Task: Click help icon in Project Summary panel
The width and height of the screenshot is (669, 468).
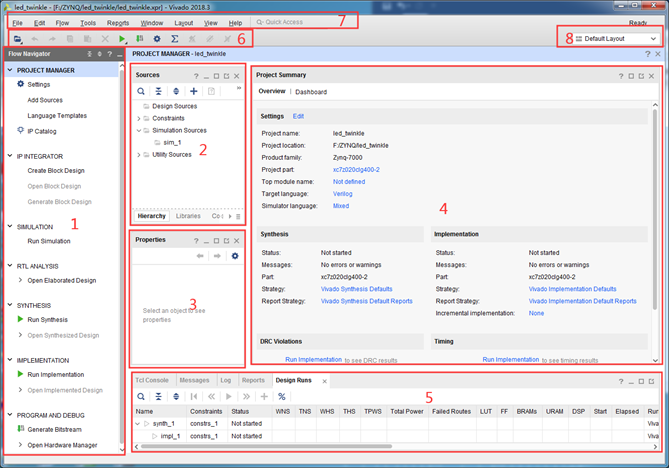Action: (621, 76)
